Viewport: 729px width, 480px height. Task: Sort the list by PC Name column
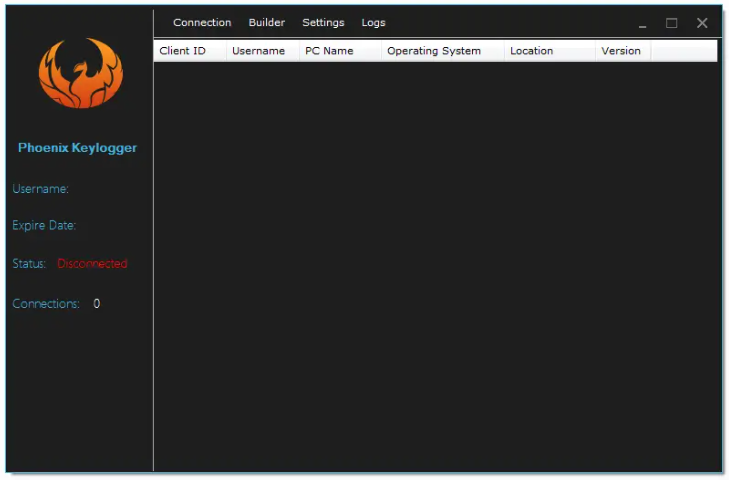point(329,51)
